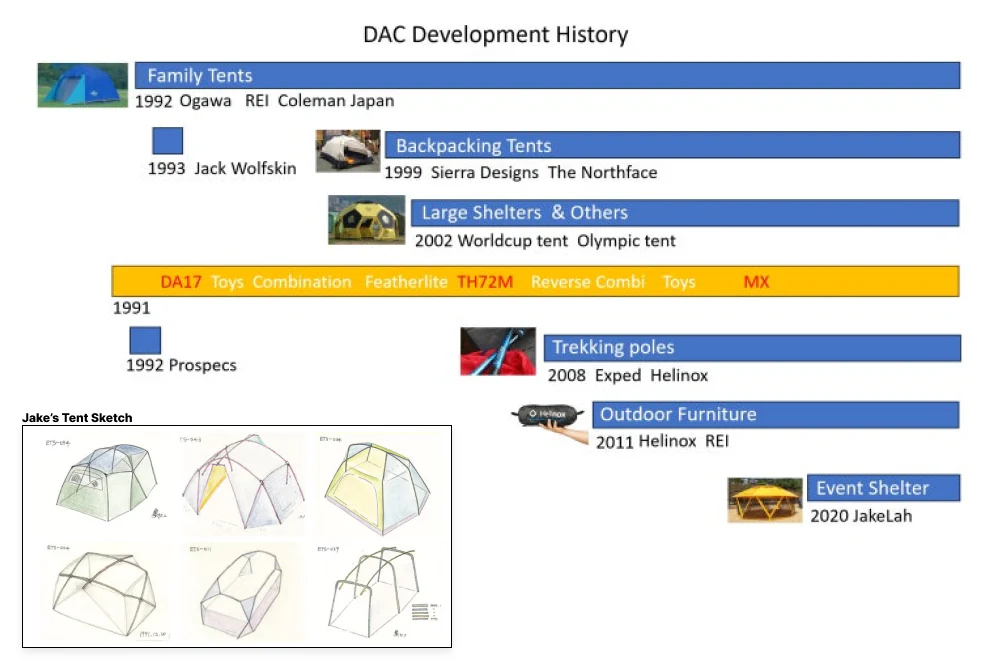Screen dimensions: 1000x666
Task: Click the backpacking tent photo
Action: (348, 151)
